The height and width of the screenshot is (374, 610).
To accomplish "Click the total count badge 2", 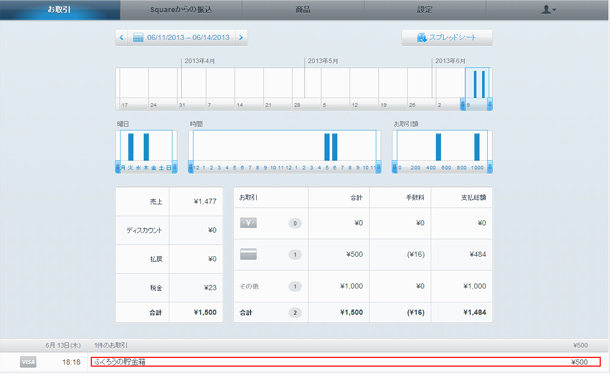I will tap(295, 313).
